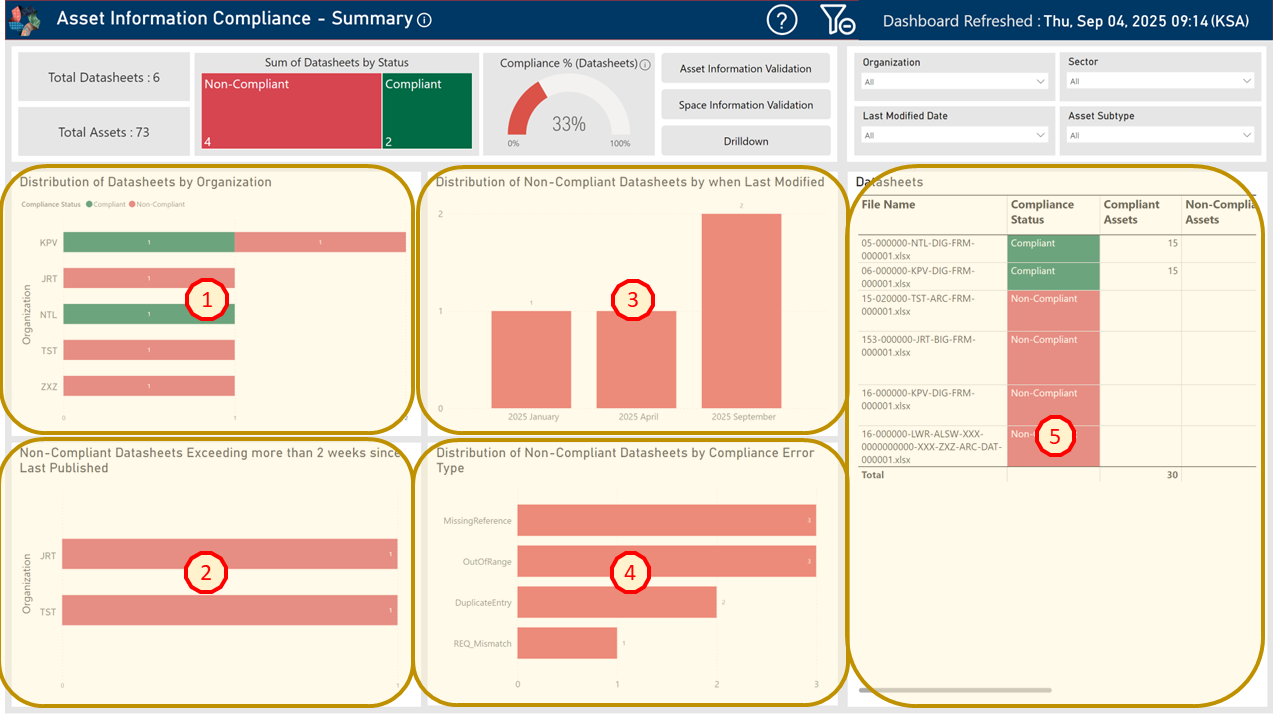Click numbered marker 4 on Error Type chart

click(630, 573)
